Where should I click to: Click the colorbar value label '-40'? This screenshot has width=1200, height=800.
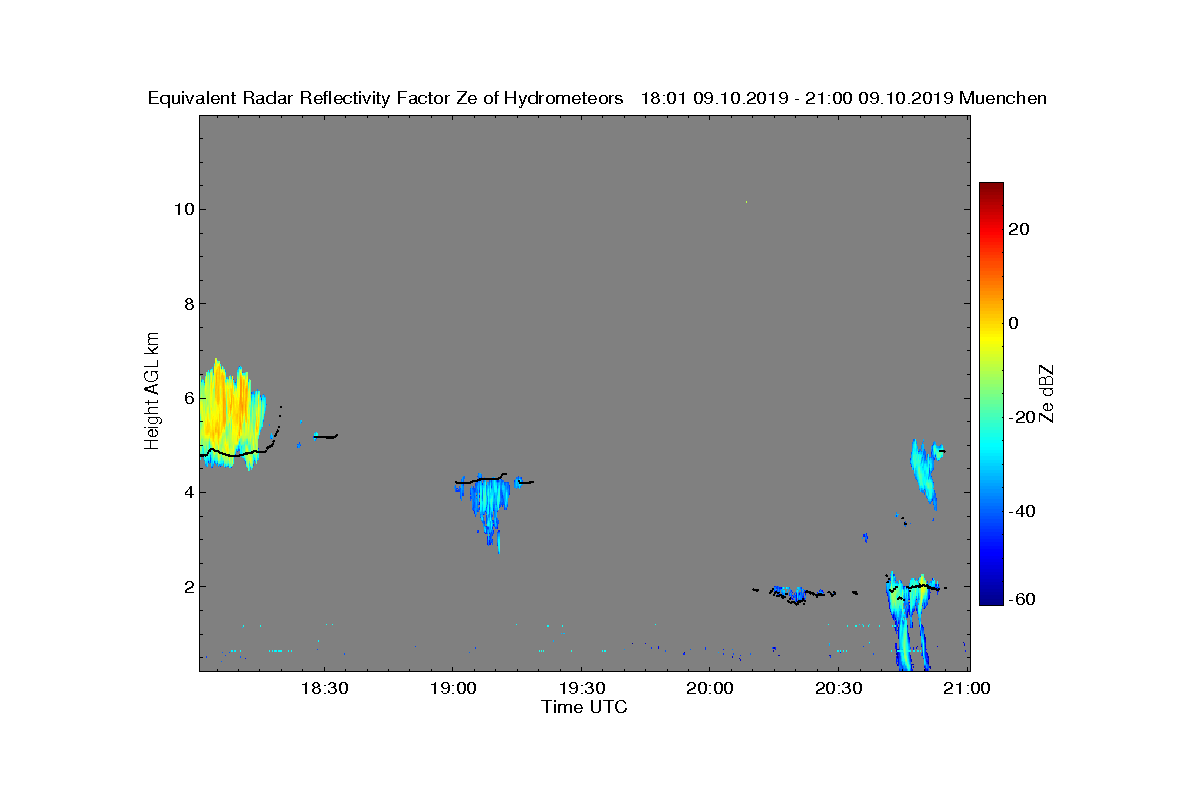point(1023,511)
